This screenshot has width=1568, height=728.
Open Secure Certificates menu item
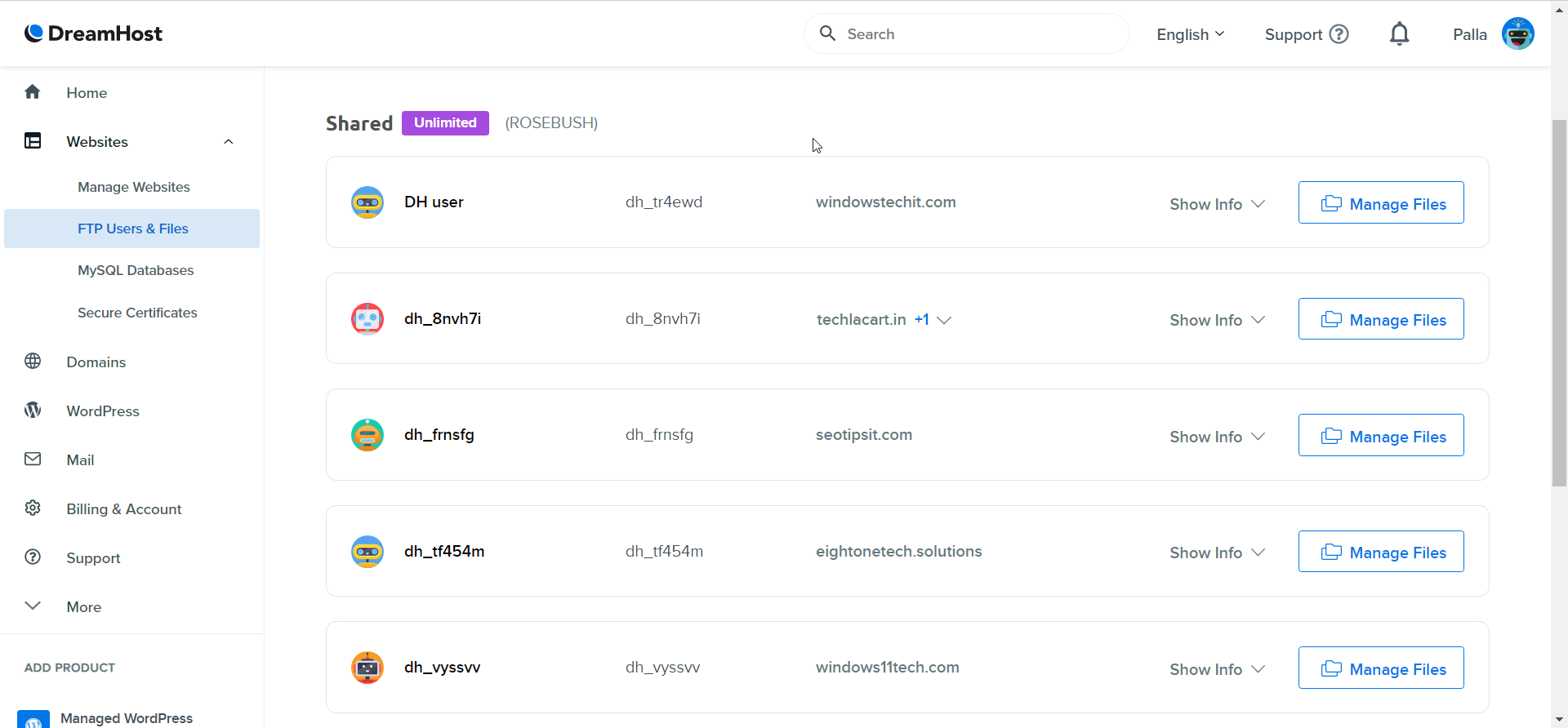coord(137,313)
